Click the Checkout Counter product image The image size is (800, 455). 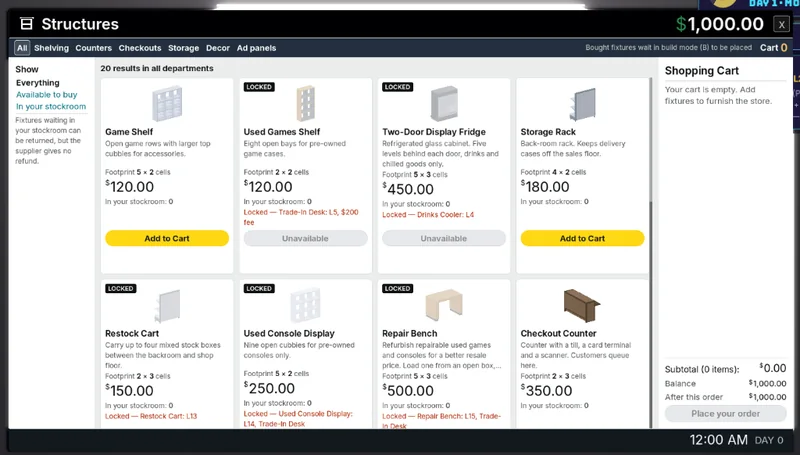(582, 305)
